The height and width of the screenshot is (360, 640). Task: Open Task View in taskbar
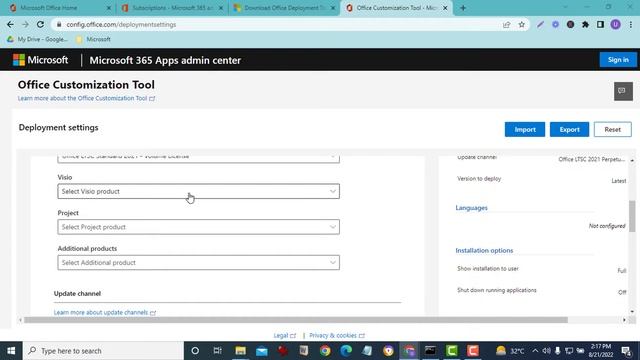pos(217,351)
